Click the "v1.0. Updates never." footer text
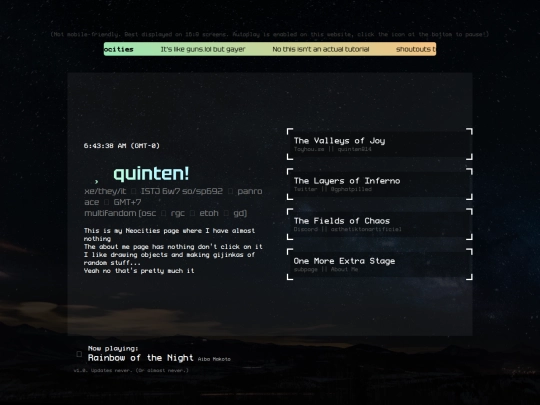 pos(131,371)
